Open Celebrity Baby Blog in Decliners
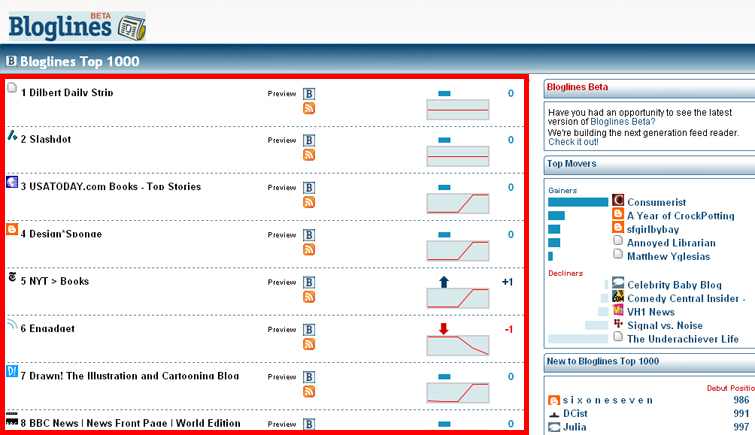 674,285
